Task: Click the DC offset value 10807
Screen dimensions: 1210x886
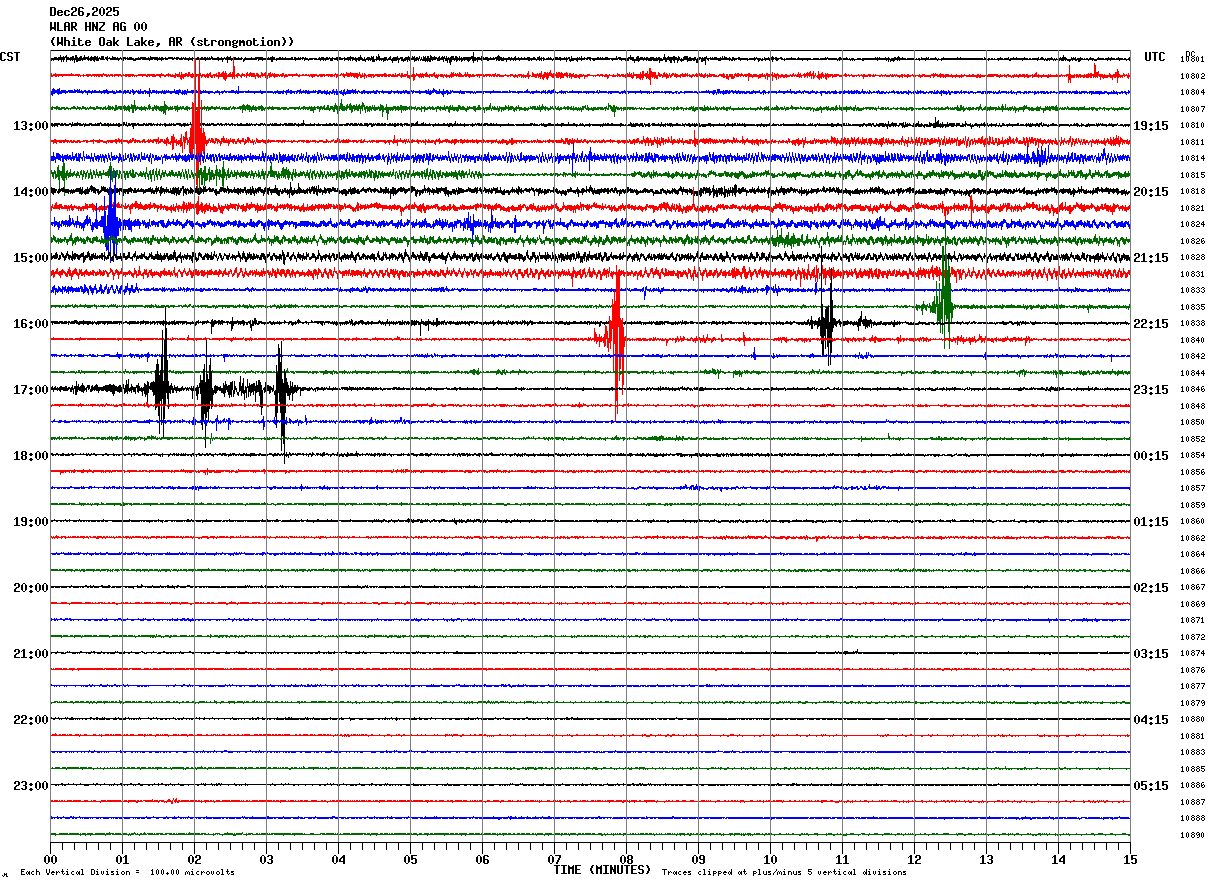Action: (1191, 109)
